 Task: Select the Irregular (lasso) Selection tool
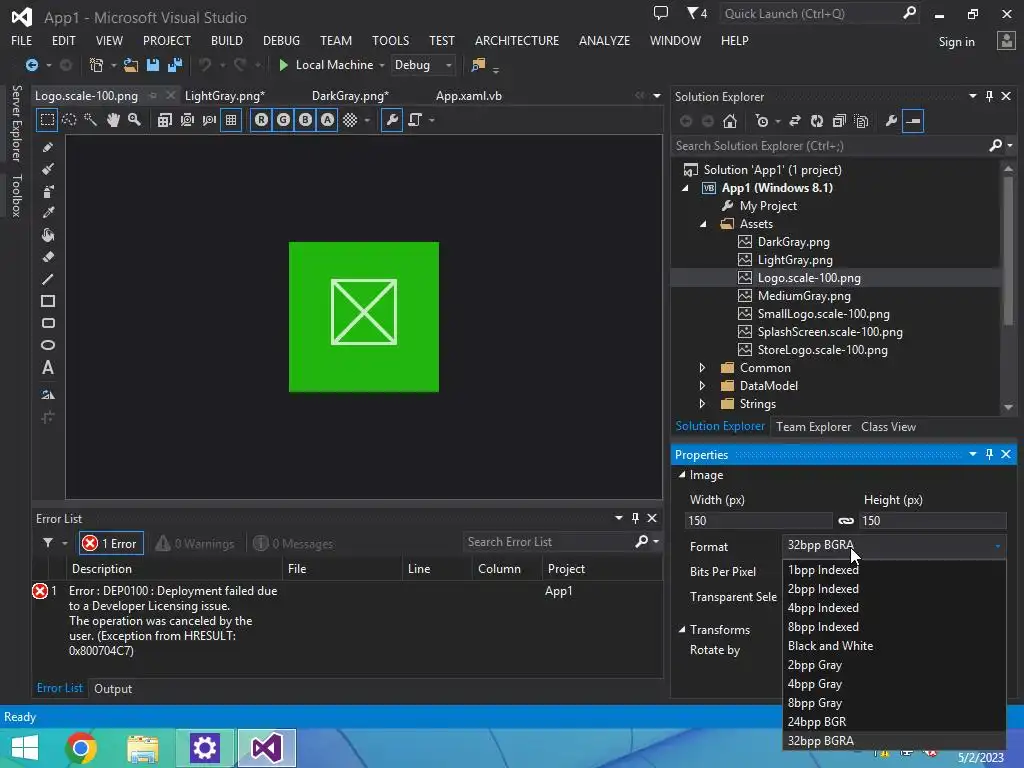pos(69,120)
